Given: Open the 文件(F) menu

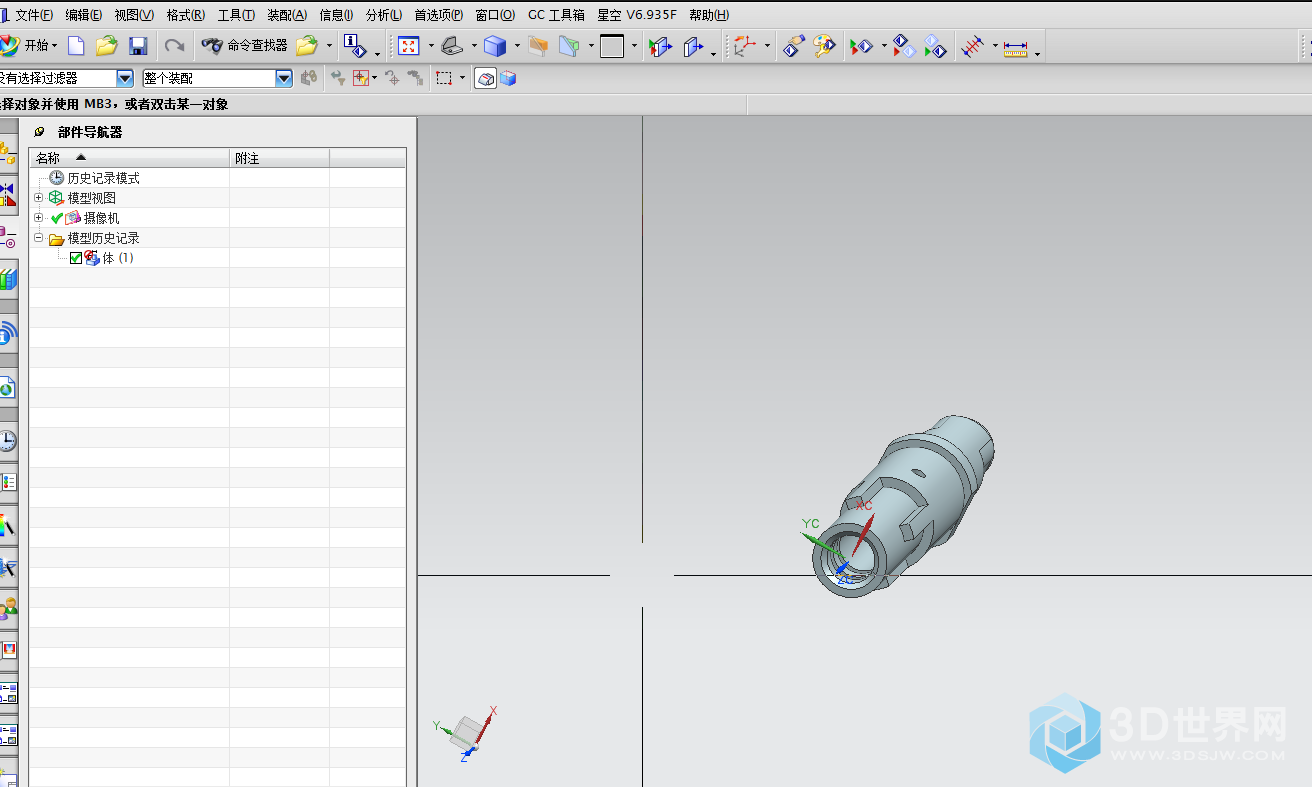Looking at the screenshot, I should (x=34, y=15).
